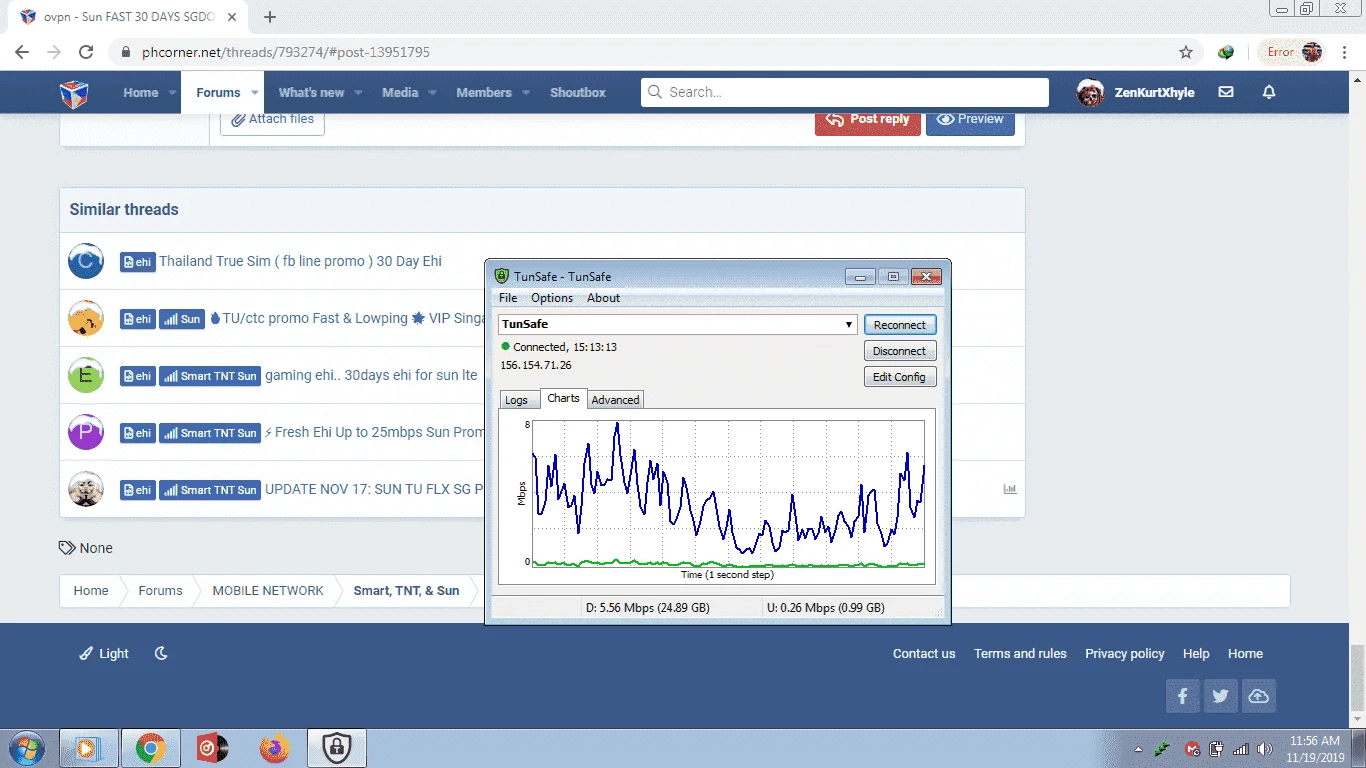Select the Charts tab
This screenshot has height=768, width=1366.
click(563, 398)
